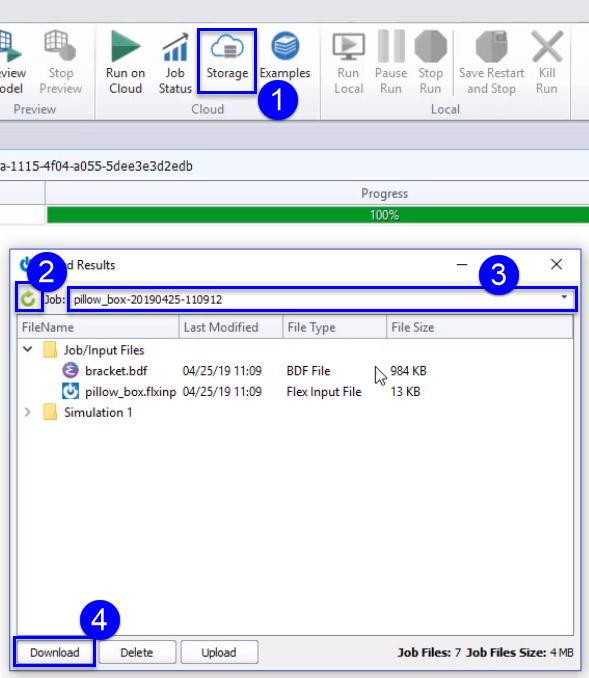Screen dimensions: 589x678
Task: Open the Examples library
Action: click(x=285, y=56)
